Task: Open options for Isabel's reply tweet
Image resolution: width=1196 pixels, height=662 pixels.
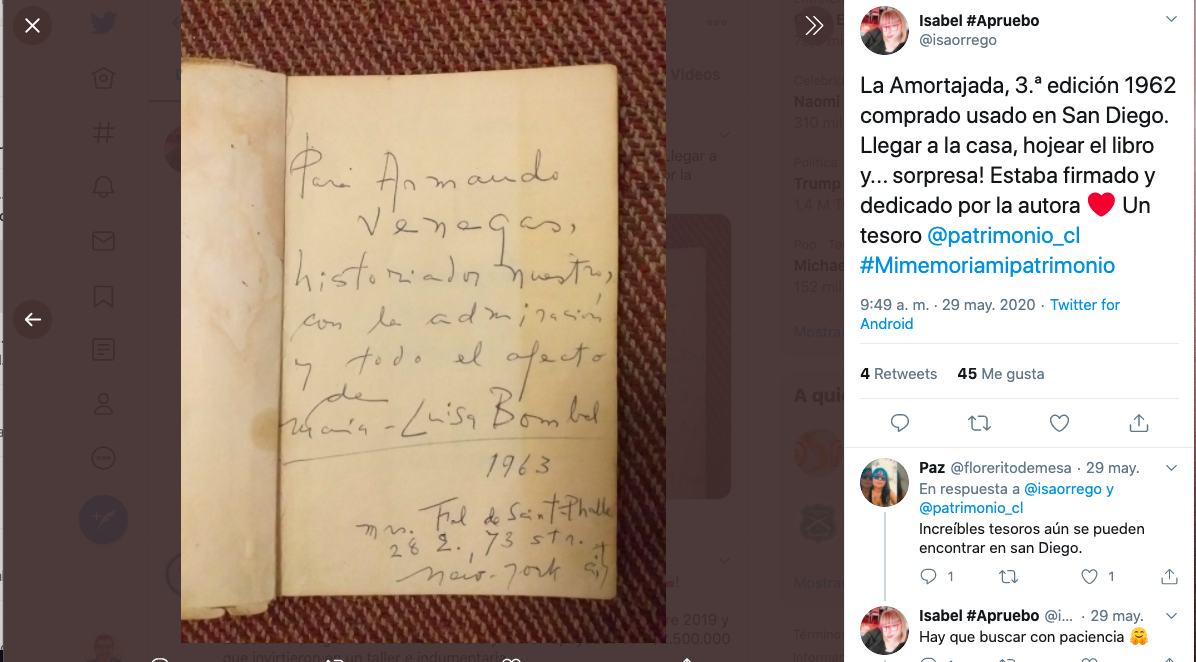Action: pyautogui.click(x=1172, y=615)
